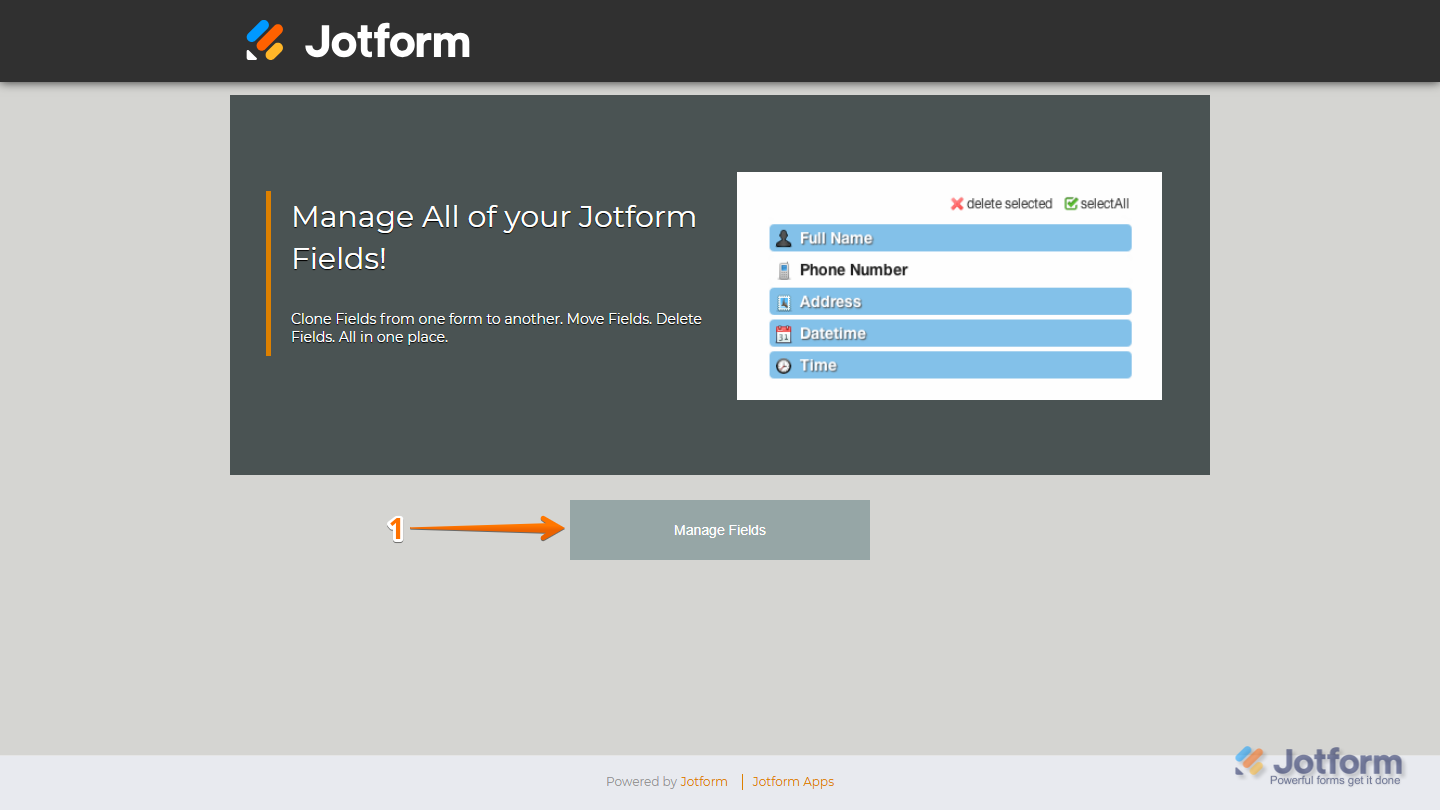Click the Datetime calendar icon
The width and height of the screenshot is (1440, 810).
tap(784, 334)
